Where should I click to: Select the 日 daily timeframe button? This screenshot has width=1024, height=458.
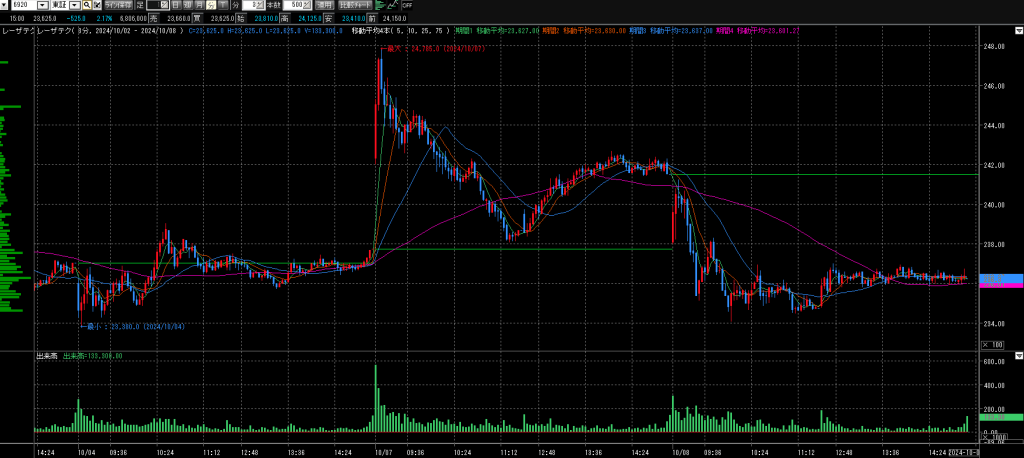(175, 5)
